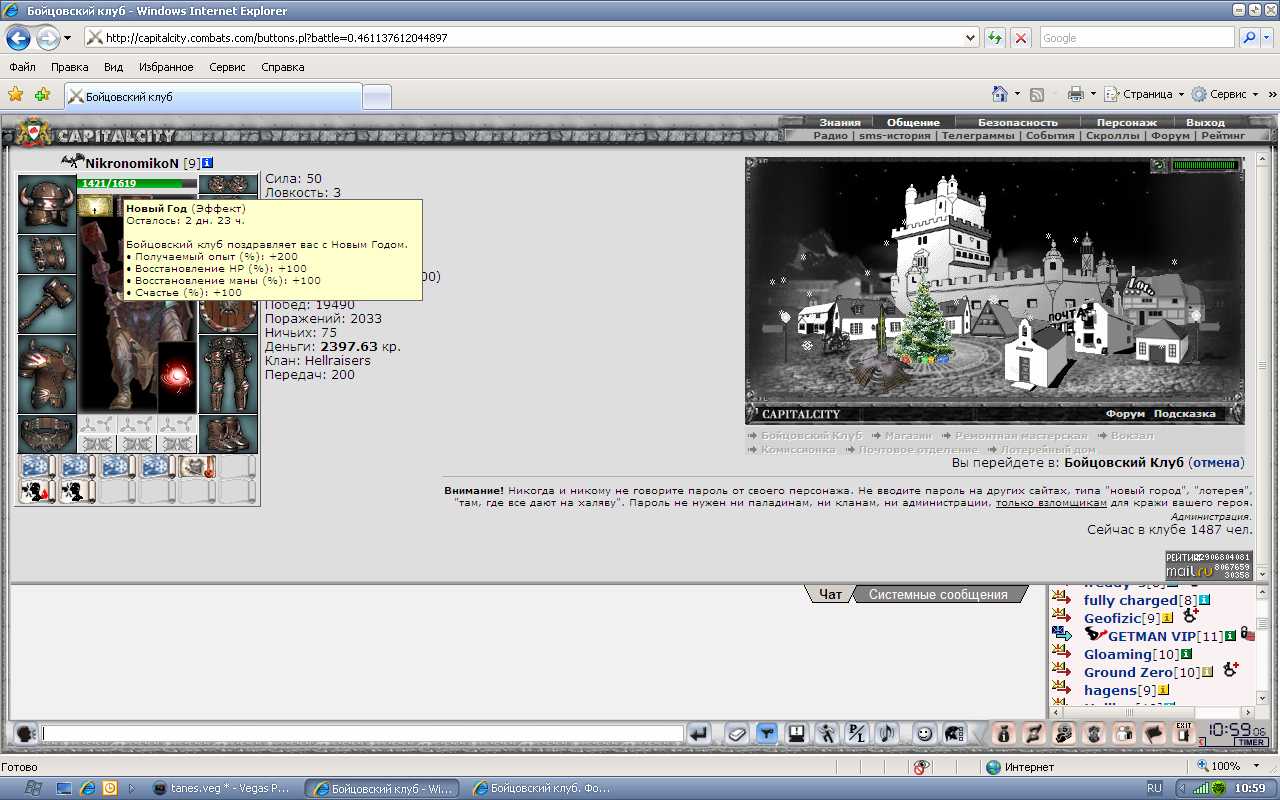Click the только взломщикам warning link

pyautogui.click(x=1052, y=503)
